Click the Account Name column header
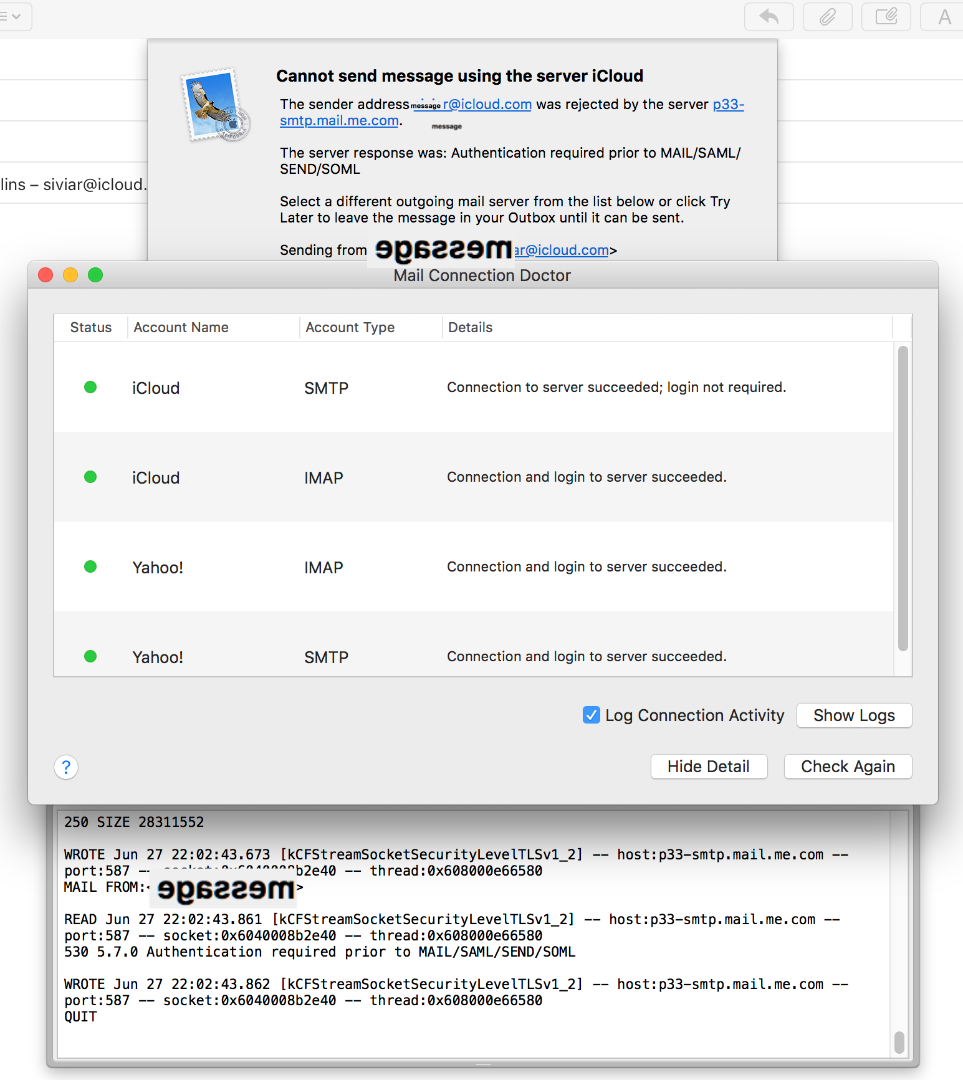This screenshot has height=1080, width=963. coord(214,327)
